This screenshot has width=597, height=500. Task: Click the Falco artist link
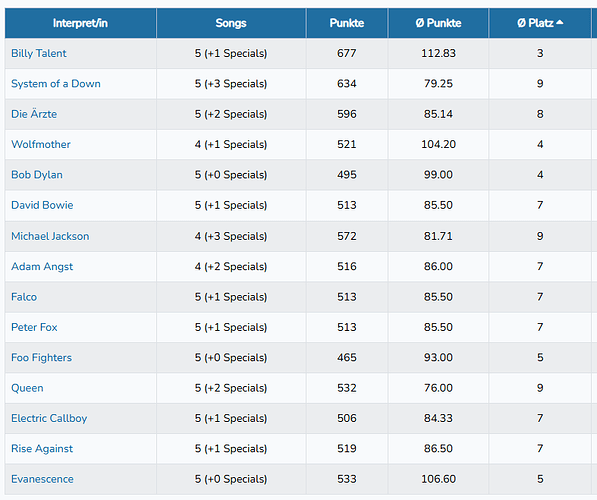[x=24, y=297]
